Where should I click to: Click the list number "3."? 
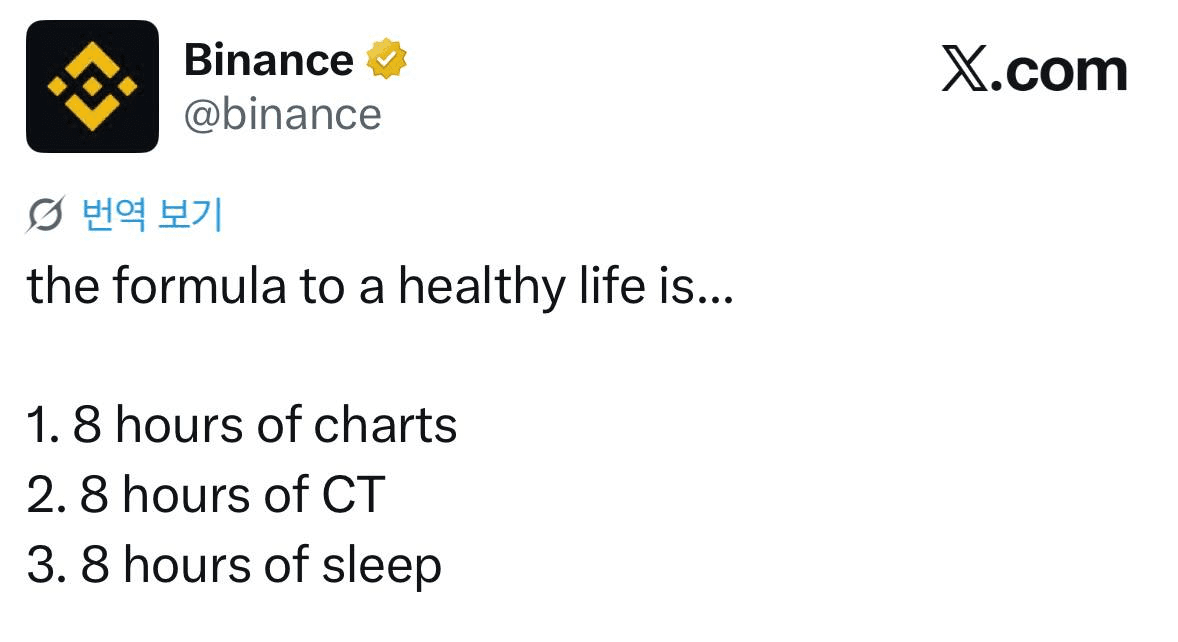pos(47,565)
